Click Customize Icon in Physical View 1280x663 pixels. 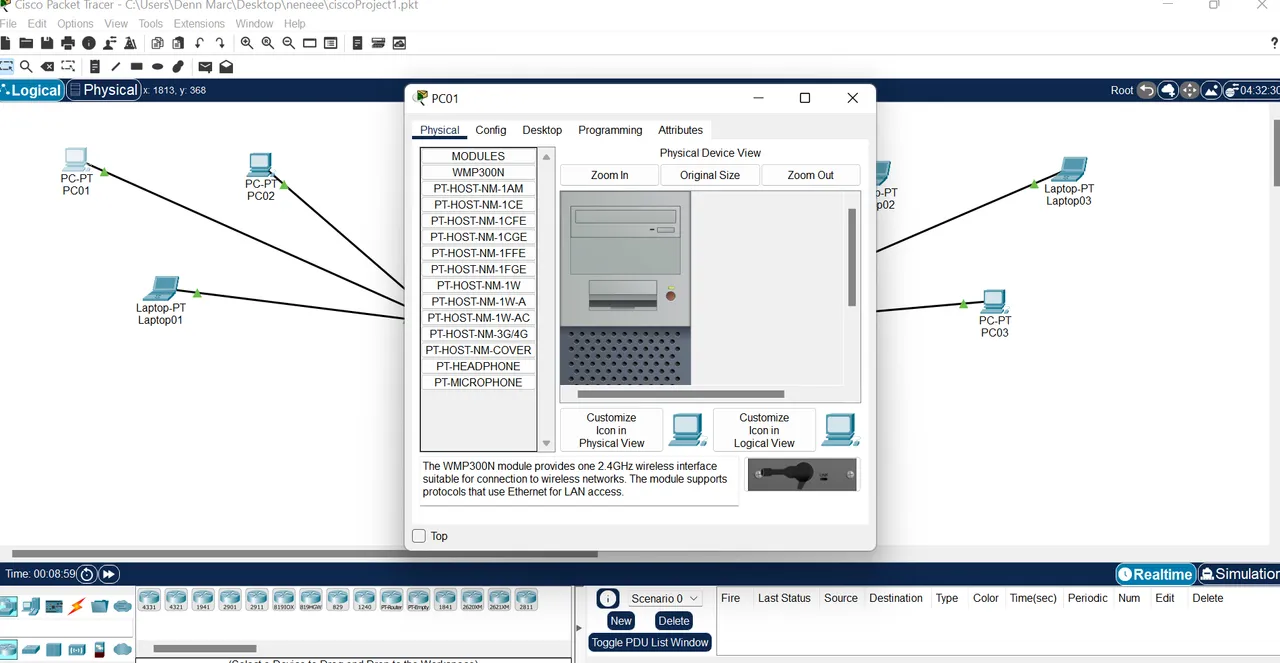tap(611, 430)
